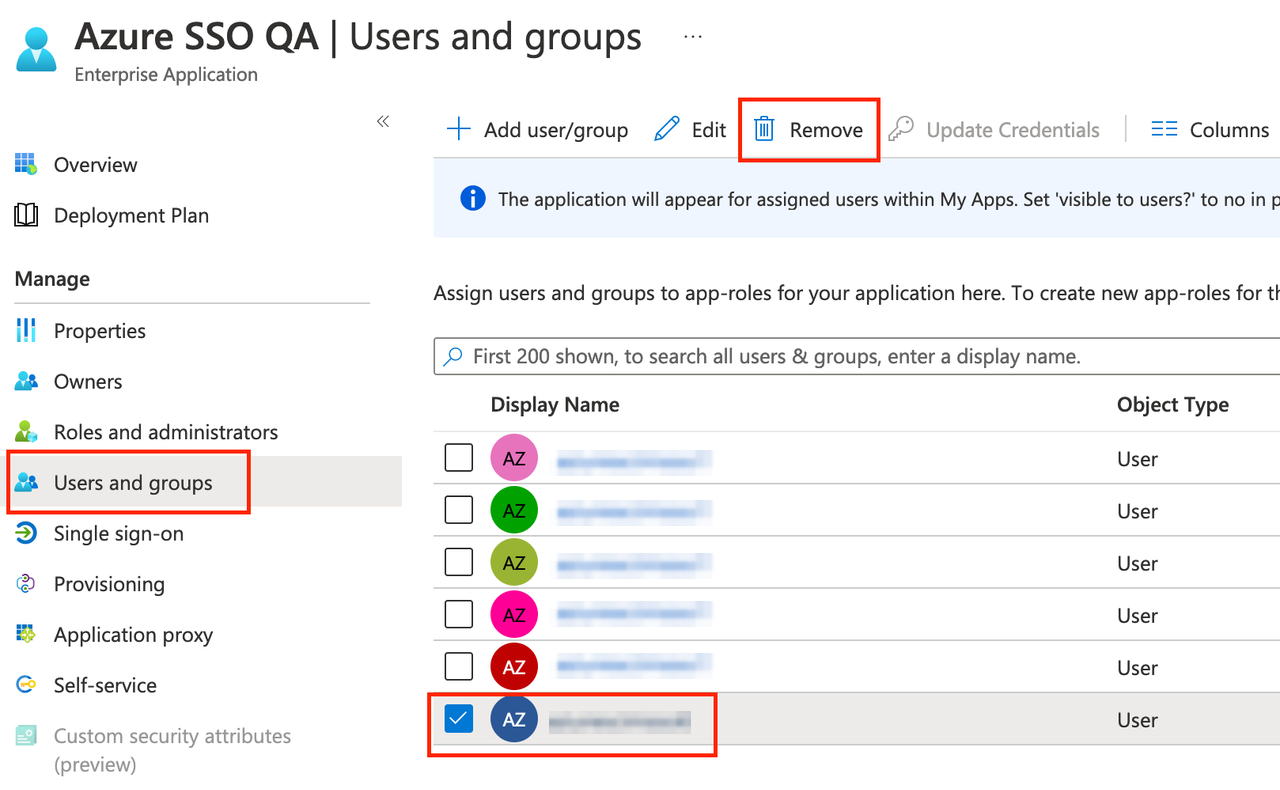Viewport: 1280px width, 790px height.
Task: Click the search display name field
Action: point(858,356)
